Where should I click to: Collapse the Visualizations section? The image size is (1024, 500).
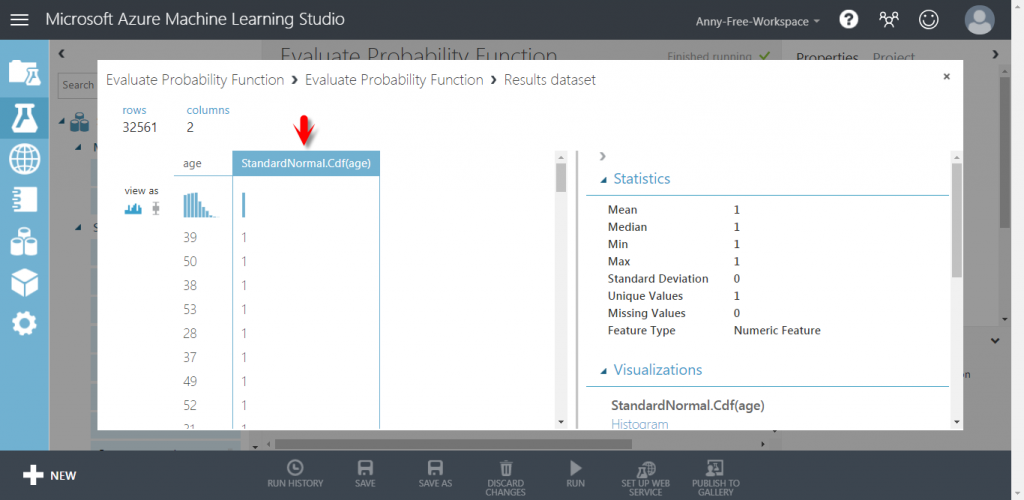click(603, 371)
